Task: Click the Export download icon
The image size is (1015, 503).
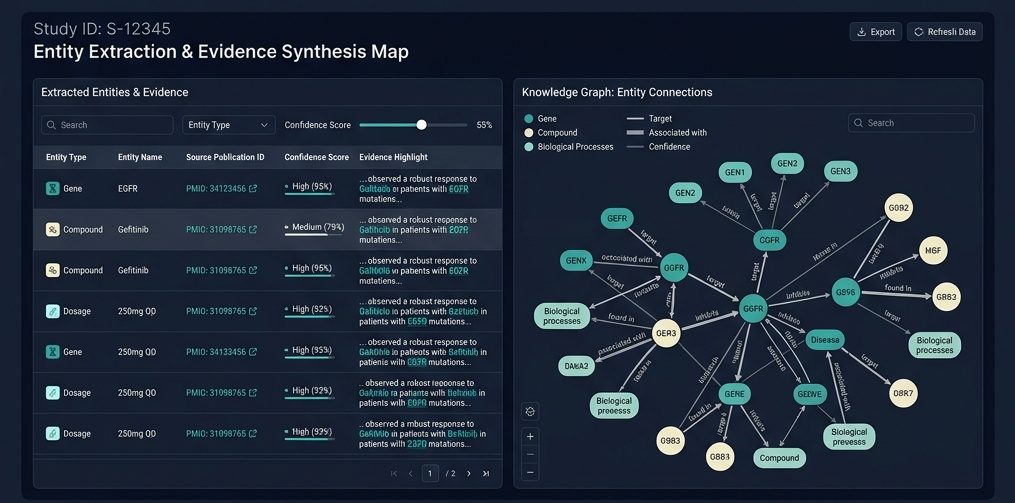Action: click(861, 32)
